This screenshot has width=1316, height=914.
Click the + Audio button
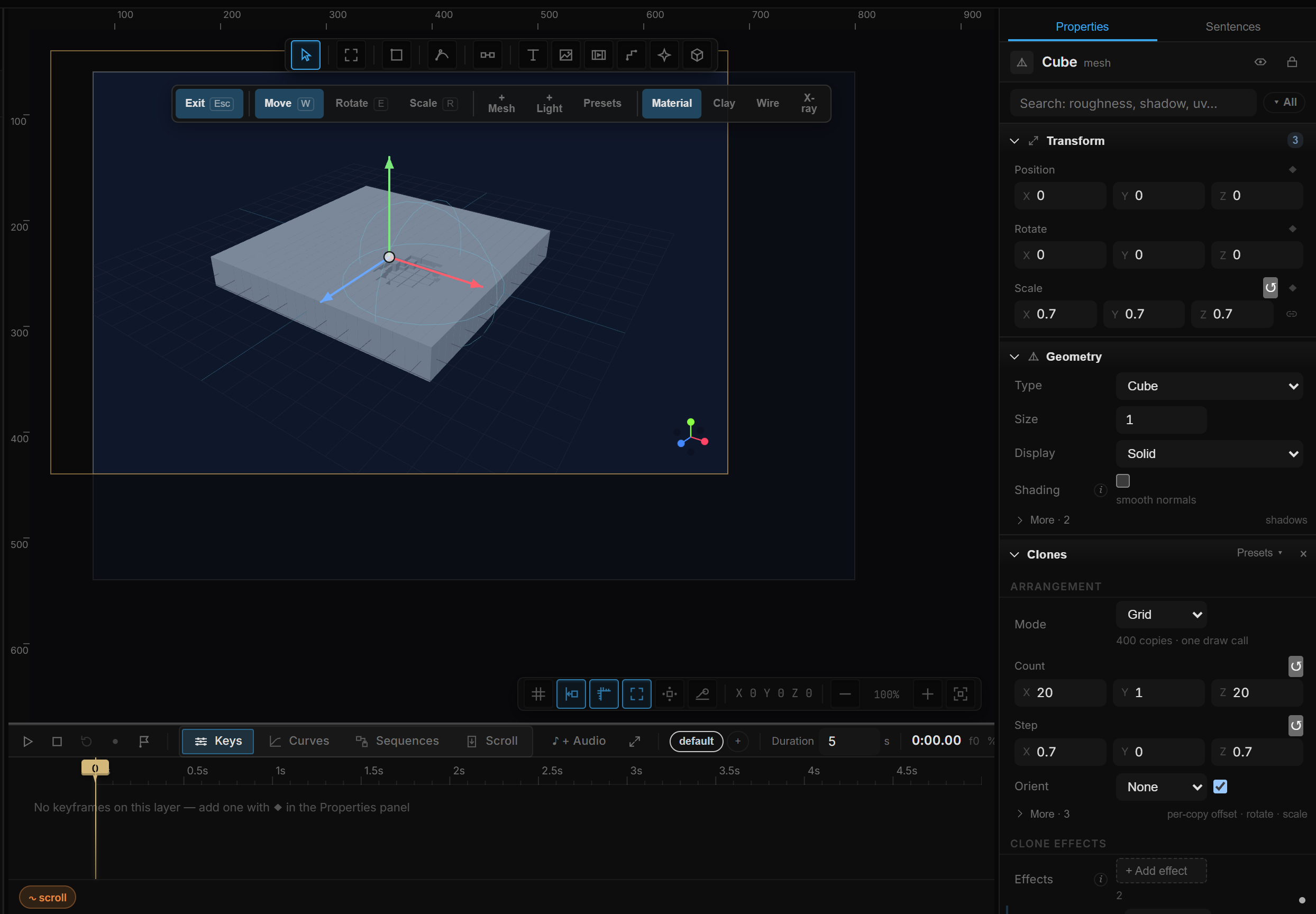tap(579, 741)
